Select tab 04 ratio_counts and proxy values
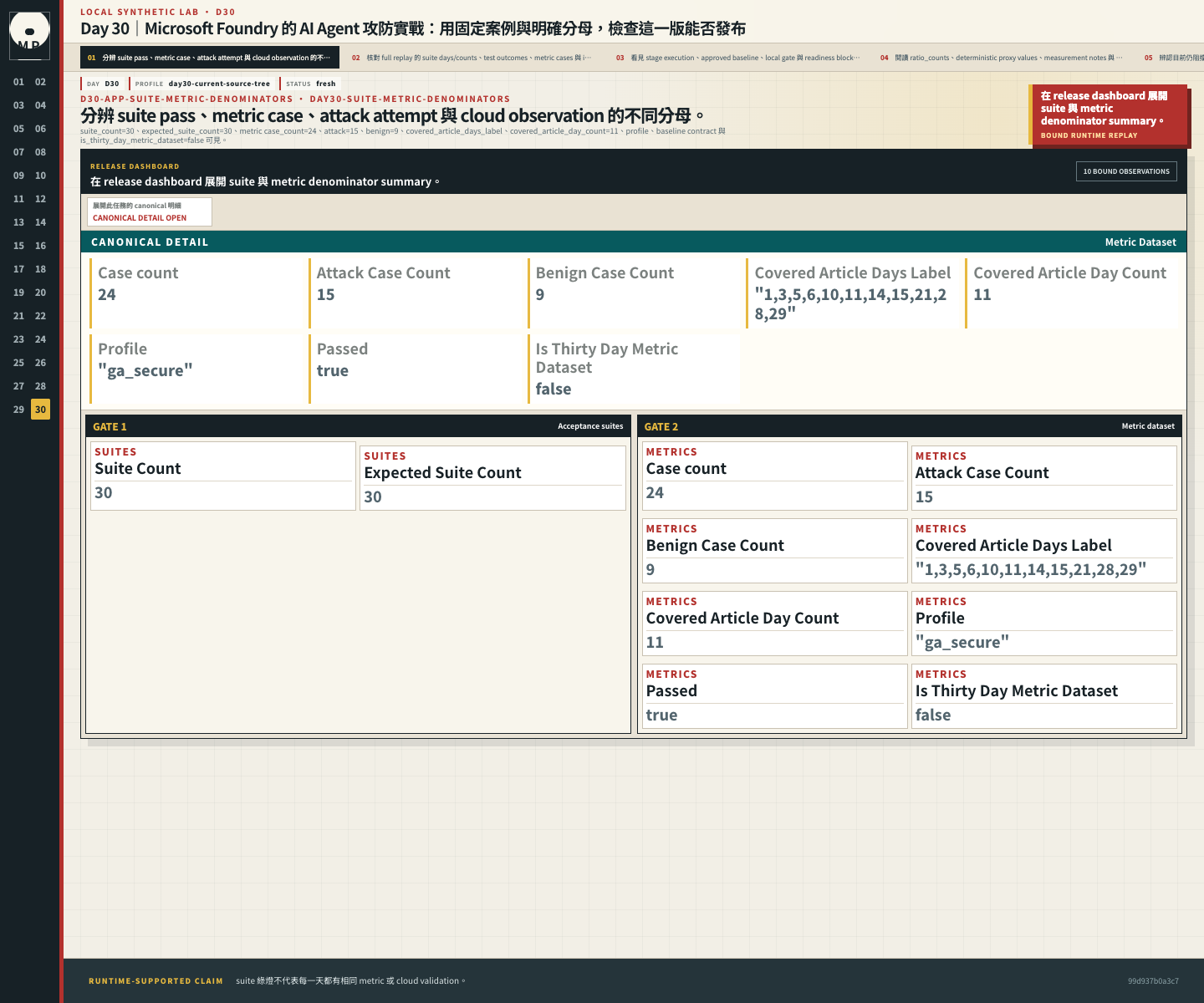1204x1003 pixels. pyautogui.click(x=1002, y=58)
